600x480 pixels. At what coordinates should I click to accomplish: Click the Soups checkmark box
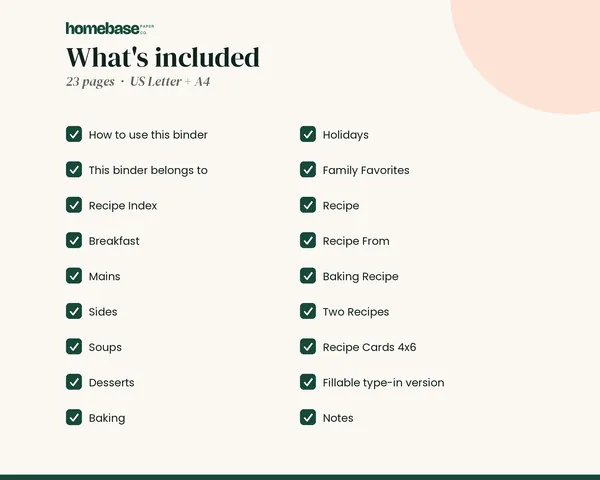tap(74, 347)
